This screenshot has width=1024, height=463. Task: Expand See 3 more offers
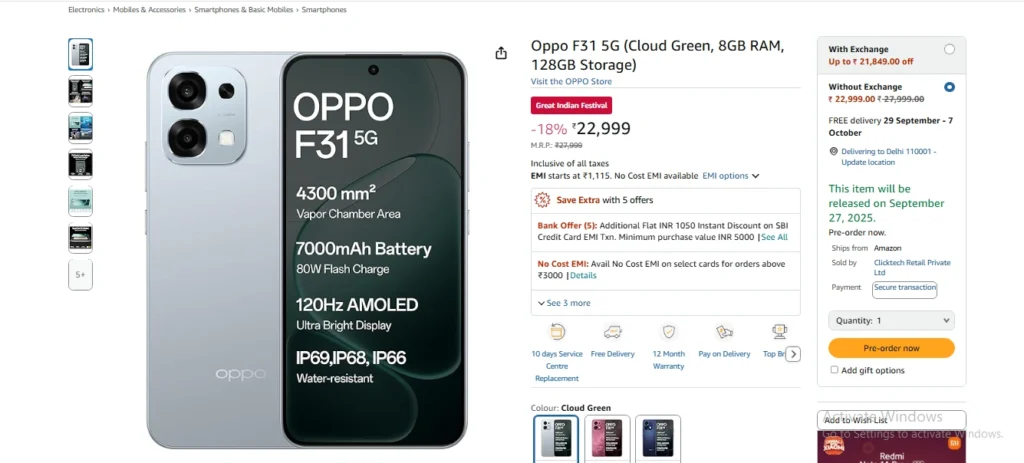pos(565,303)
